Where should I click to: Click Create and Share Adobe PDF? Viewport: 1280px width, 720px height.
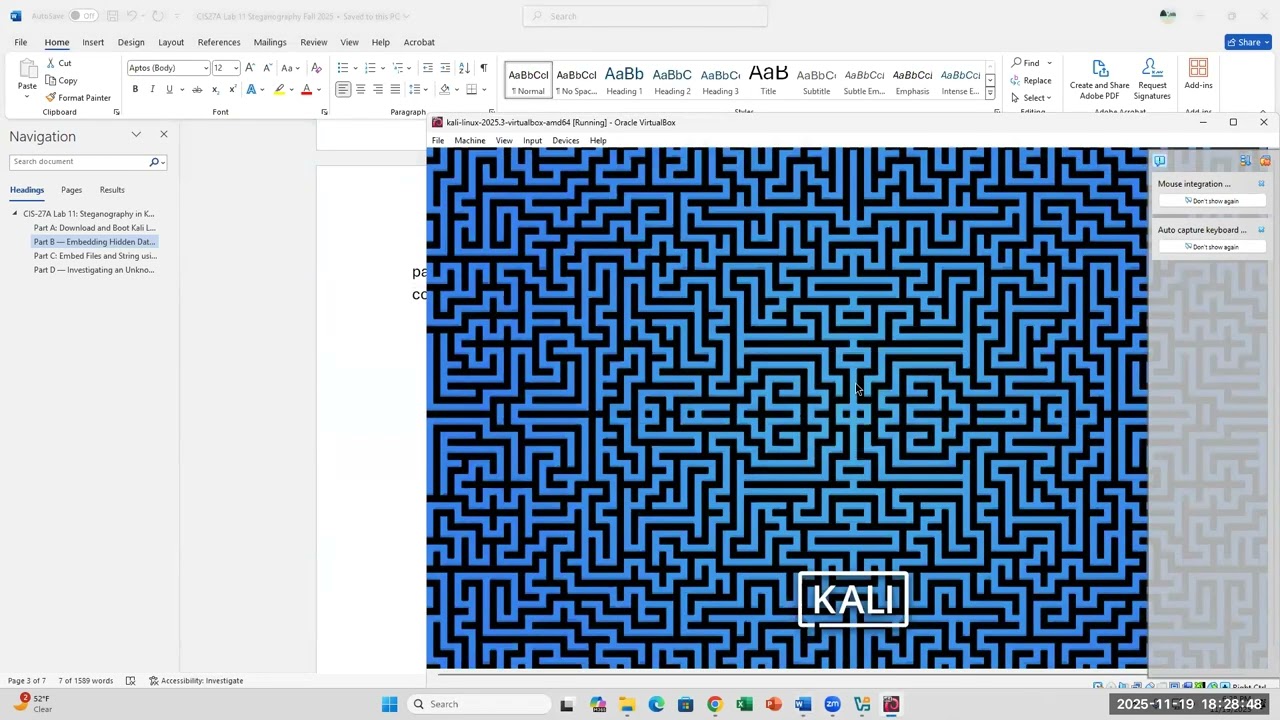(1099, 78)
